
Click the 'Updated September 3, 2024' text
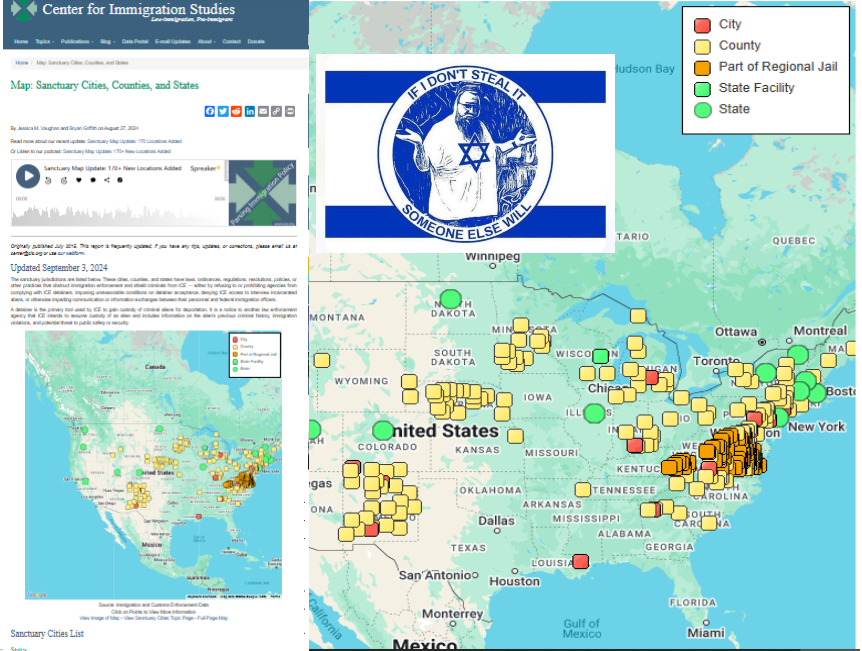tap(59, 268)
